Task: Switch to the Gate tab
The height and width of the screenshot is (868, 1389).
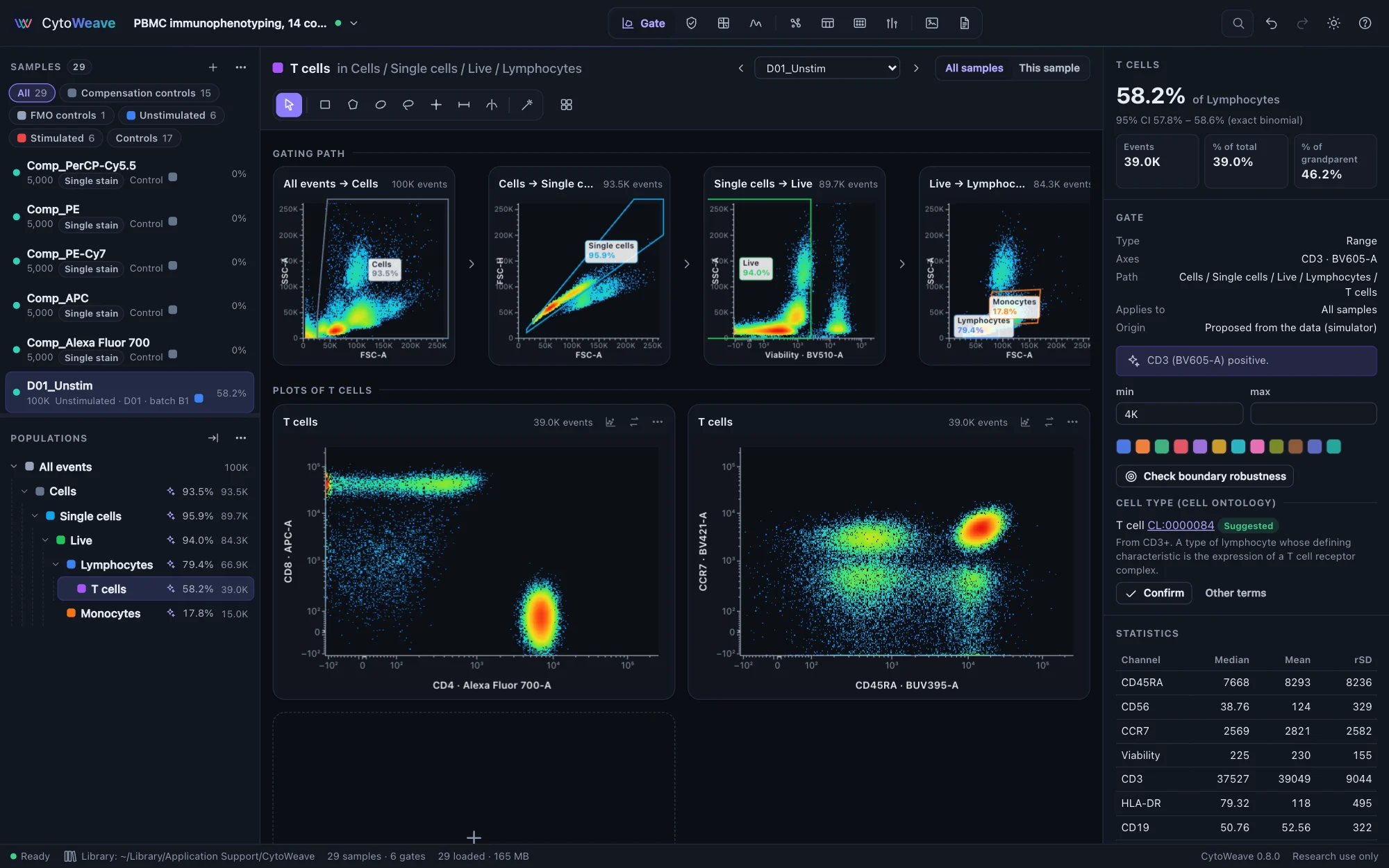Action: pos(644,23)
